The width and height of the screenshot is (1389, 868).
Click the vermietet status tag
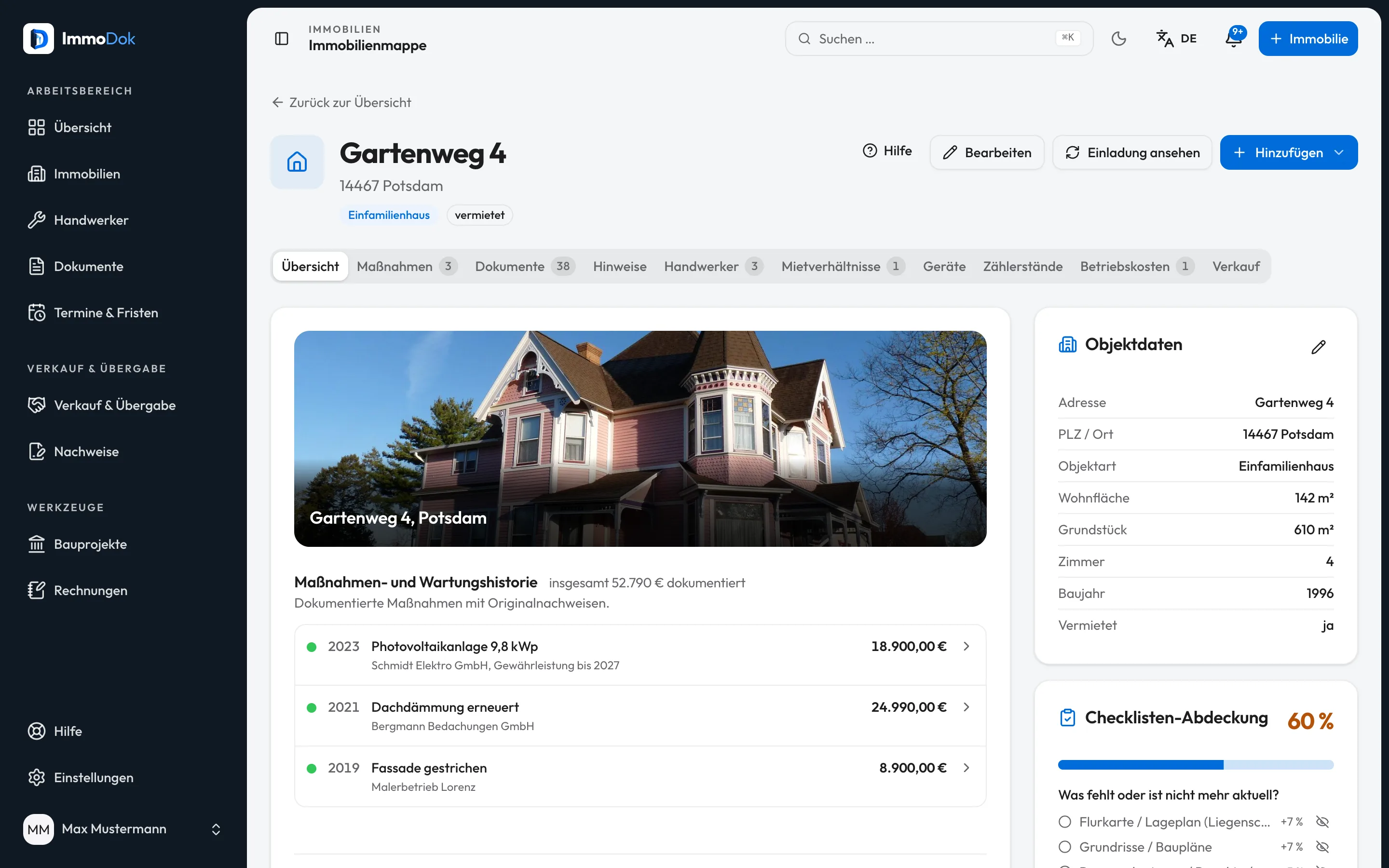pos(479,215)
